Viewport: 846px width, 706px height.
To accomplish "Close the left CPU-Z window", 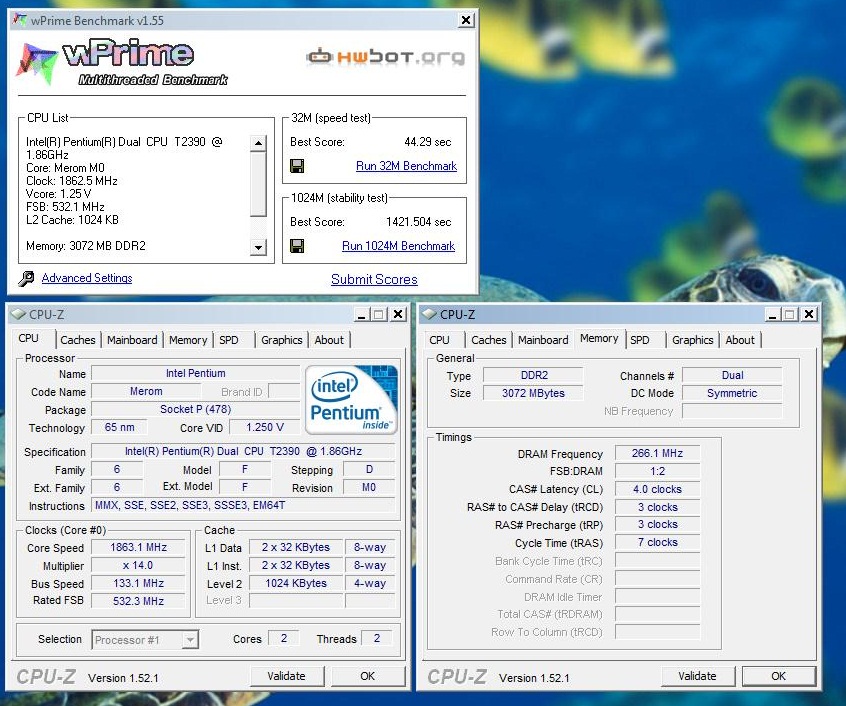I will [x=398, y=314].
